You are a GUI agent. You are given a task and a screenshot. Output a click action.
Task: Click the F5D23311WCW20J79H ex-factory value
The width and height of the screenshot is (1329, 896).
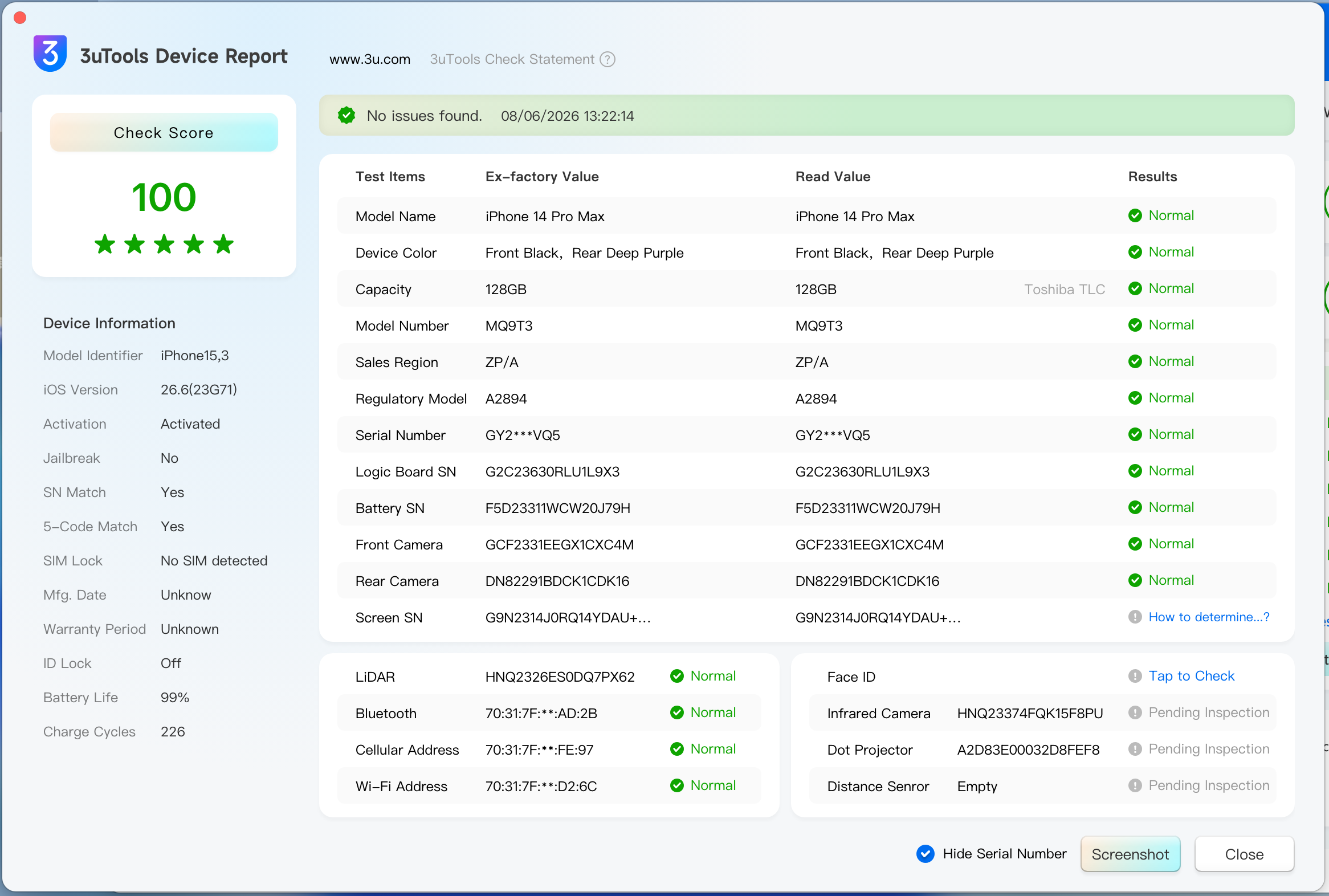(x=558, y=508)
